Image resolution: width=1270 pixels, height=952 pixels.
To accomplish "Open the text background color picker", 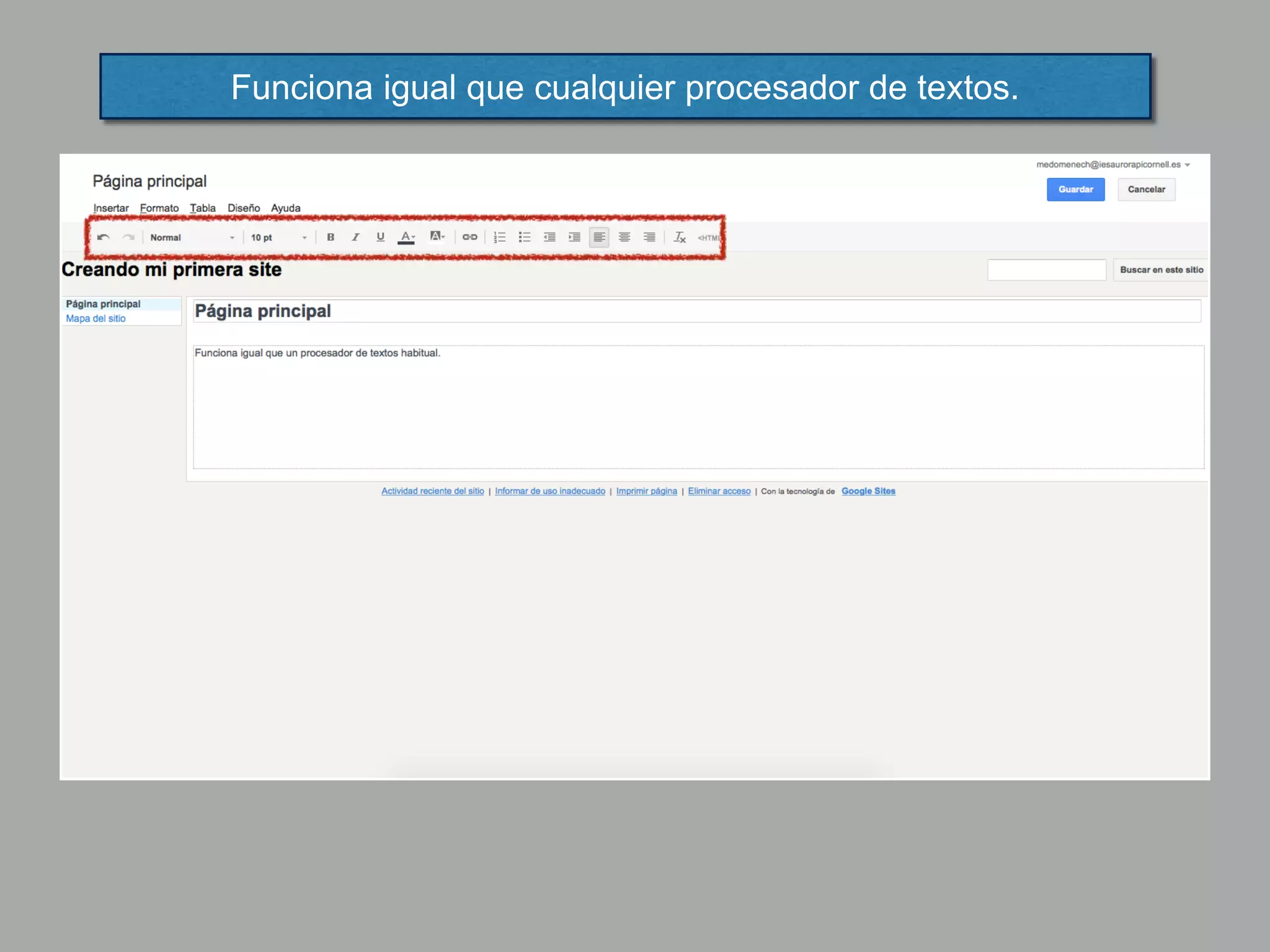I will [437, 237].
